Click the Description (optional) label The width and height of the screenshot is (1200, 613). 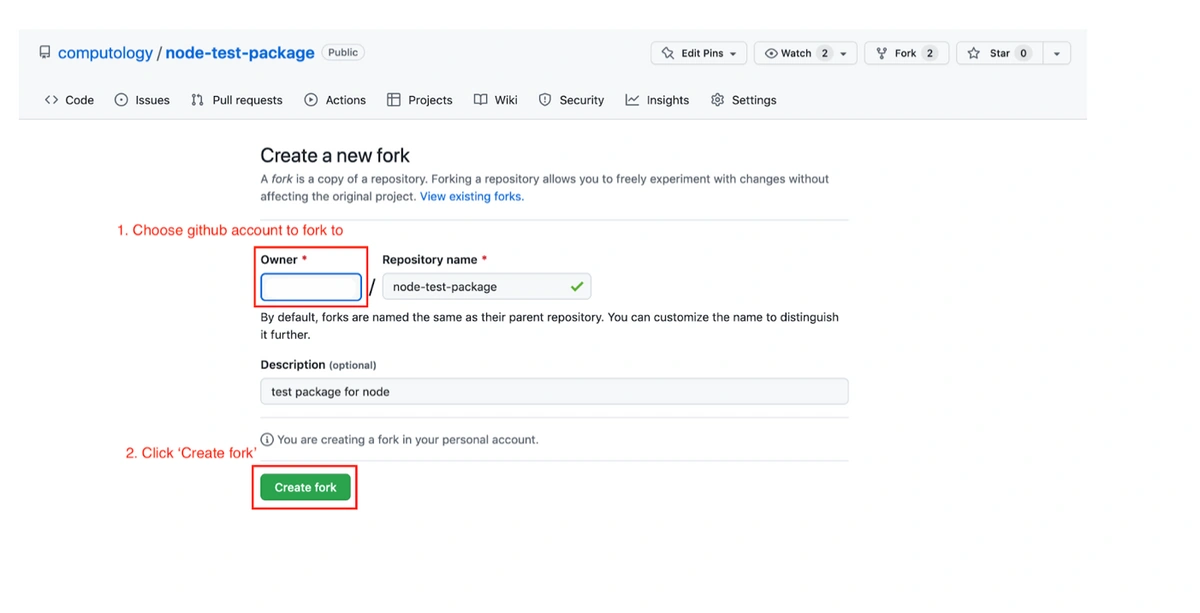(318, 365)
